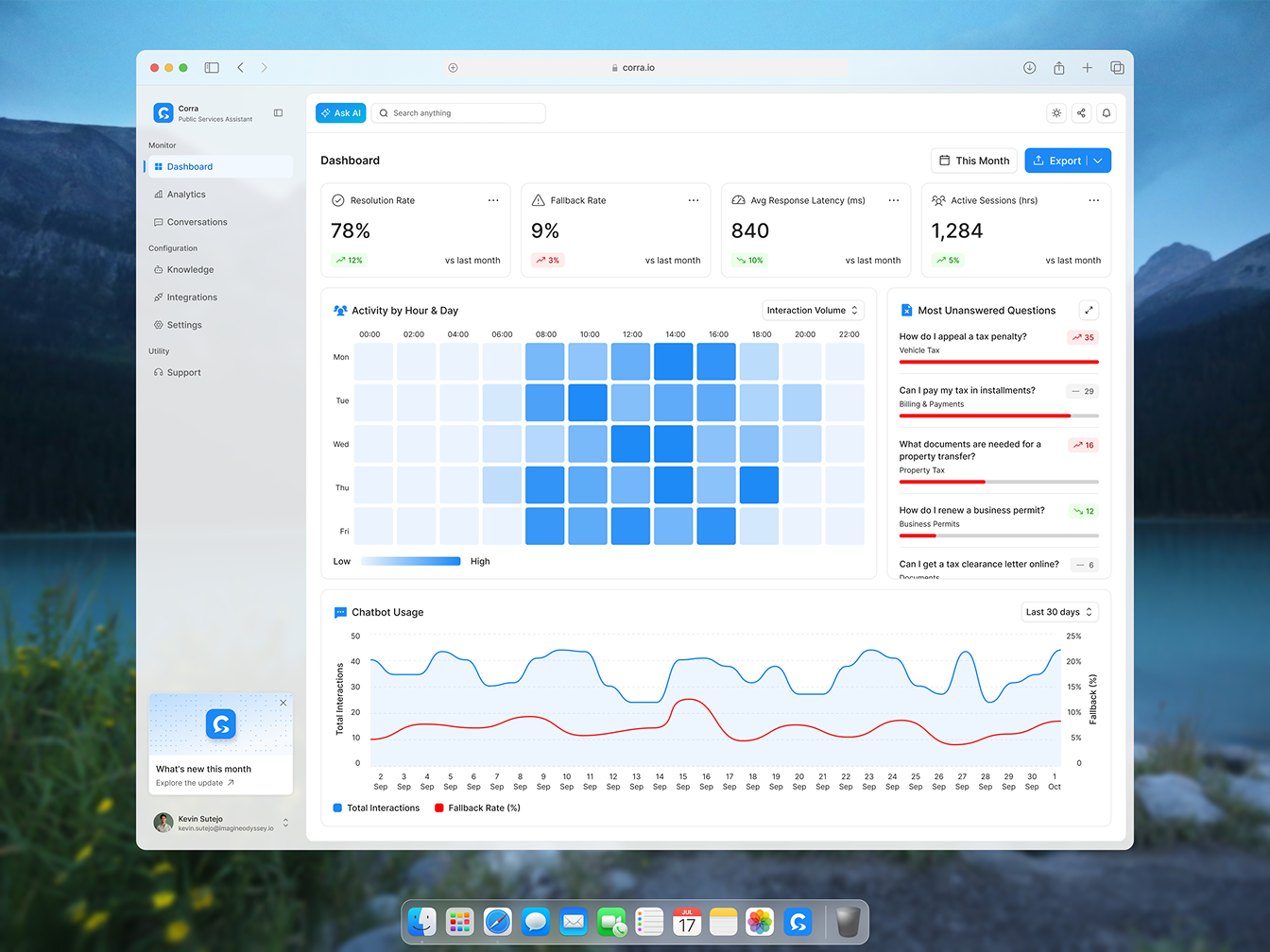Open notifications bell icon
Image resolution: width=1270 pixels, height=952 pixels.
point(1107,113)
